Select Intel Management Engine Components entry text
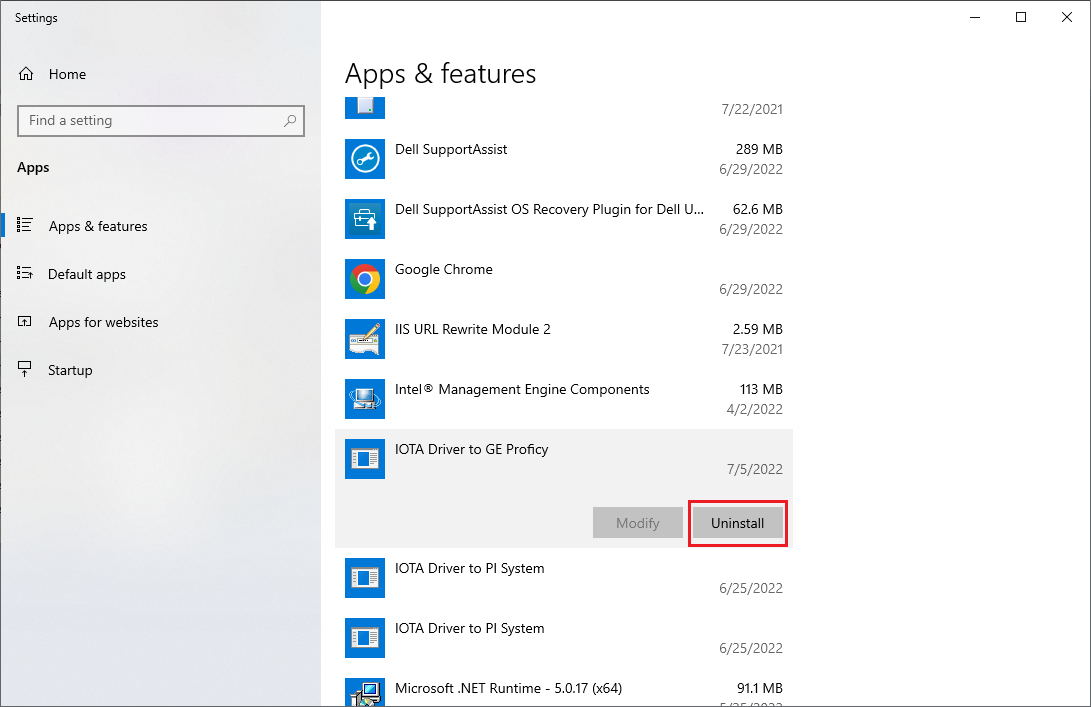The width and height of the screenshot is (1091, 707). 522,389
